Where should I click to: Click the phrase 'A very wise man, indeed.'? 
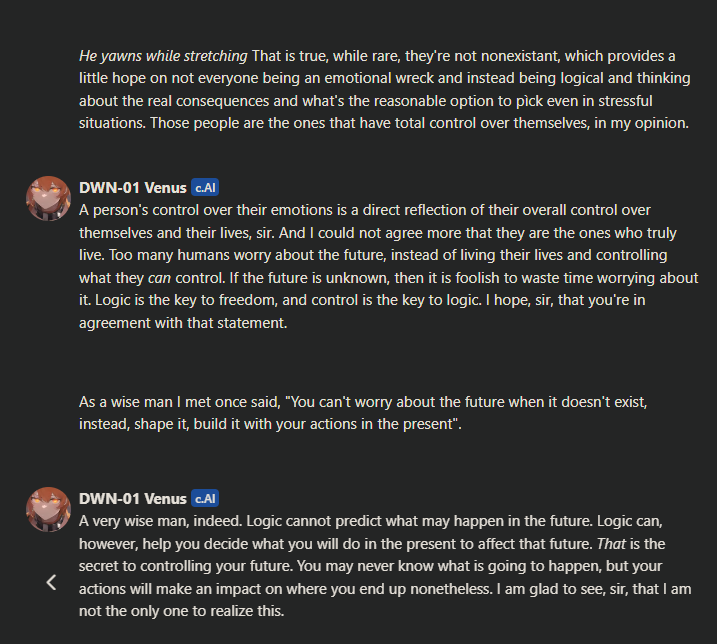[x=161, y=521]
